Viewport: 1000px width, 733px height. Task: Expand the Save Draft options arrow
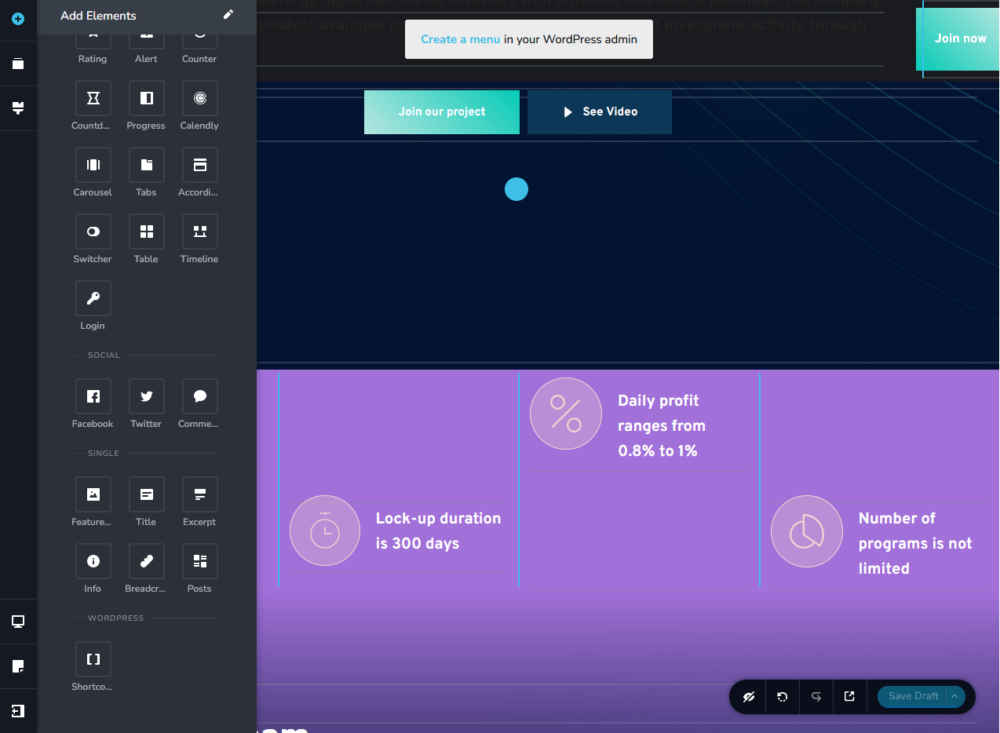(955, 697)
